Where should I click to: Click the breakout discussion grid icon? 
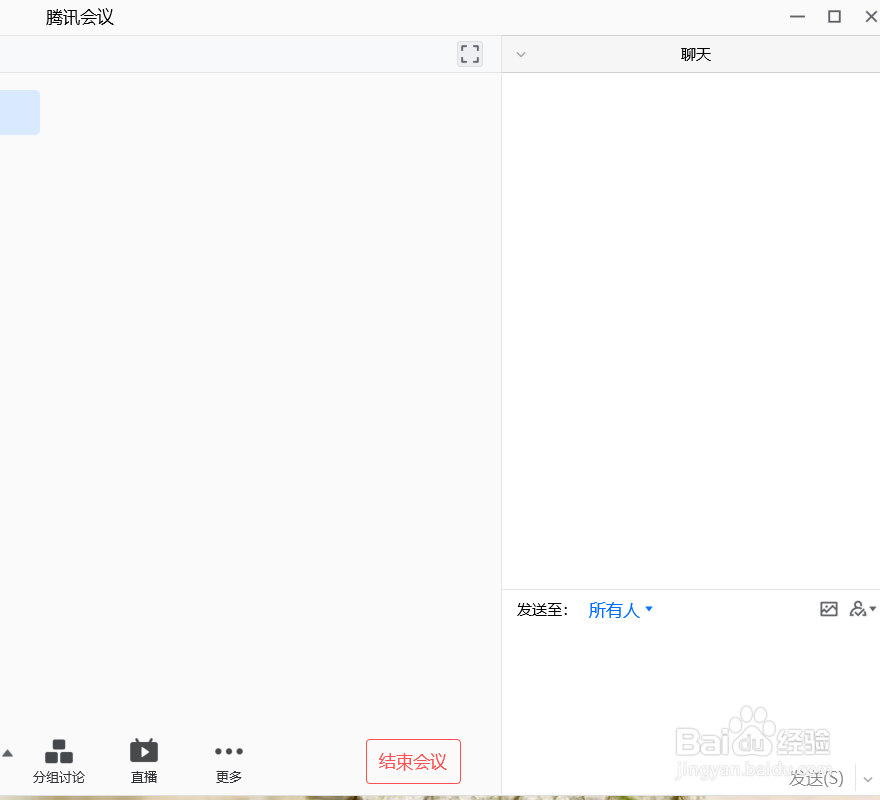pos(59,751)
